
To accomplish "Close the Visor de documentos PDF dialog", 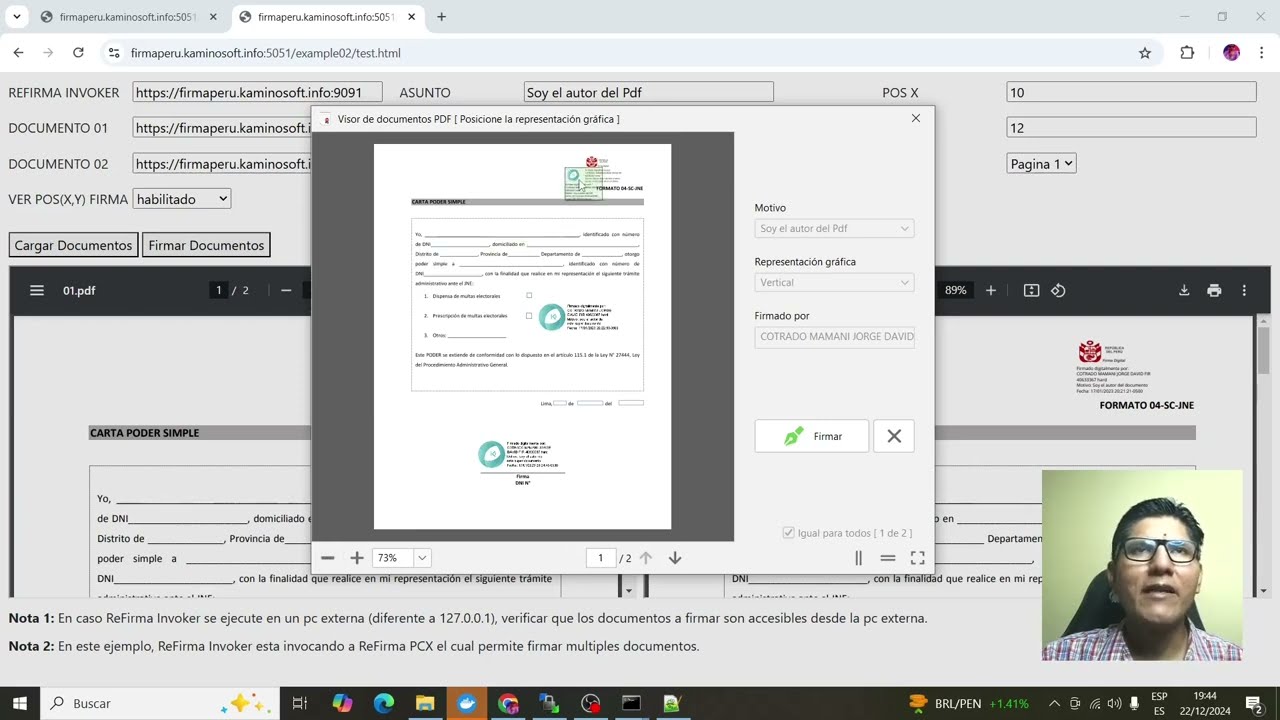I will 915,118.
